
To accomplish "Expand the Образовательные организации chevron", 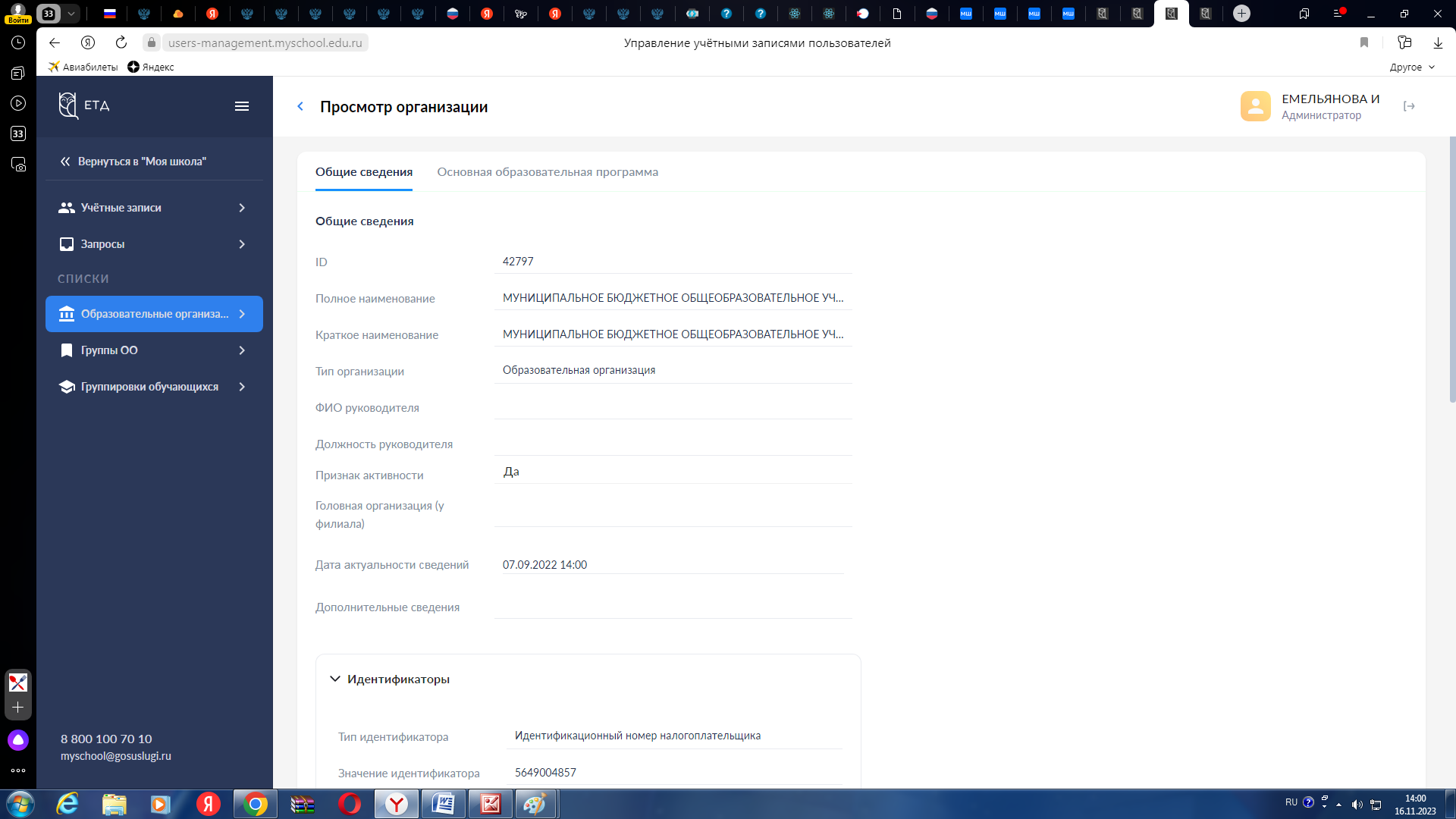I will pos(242,314).
